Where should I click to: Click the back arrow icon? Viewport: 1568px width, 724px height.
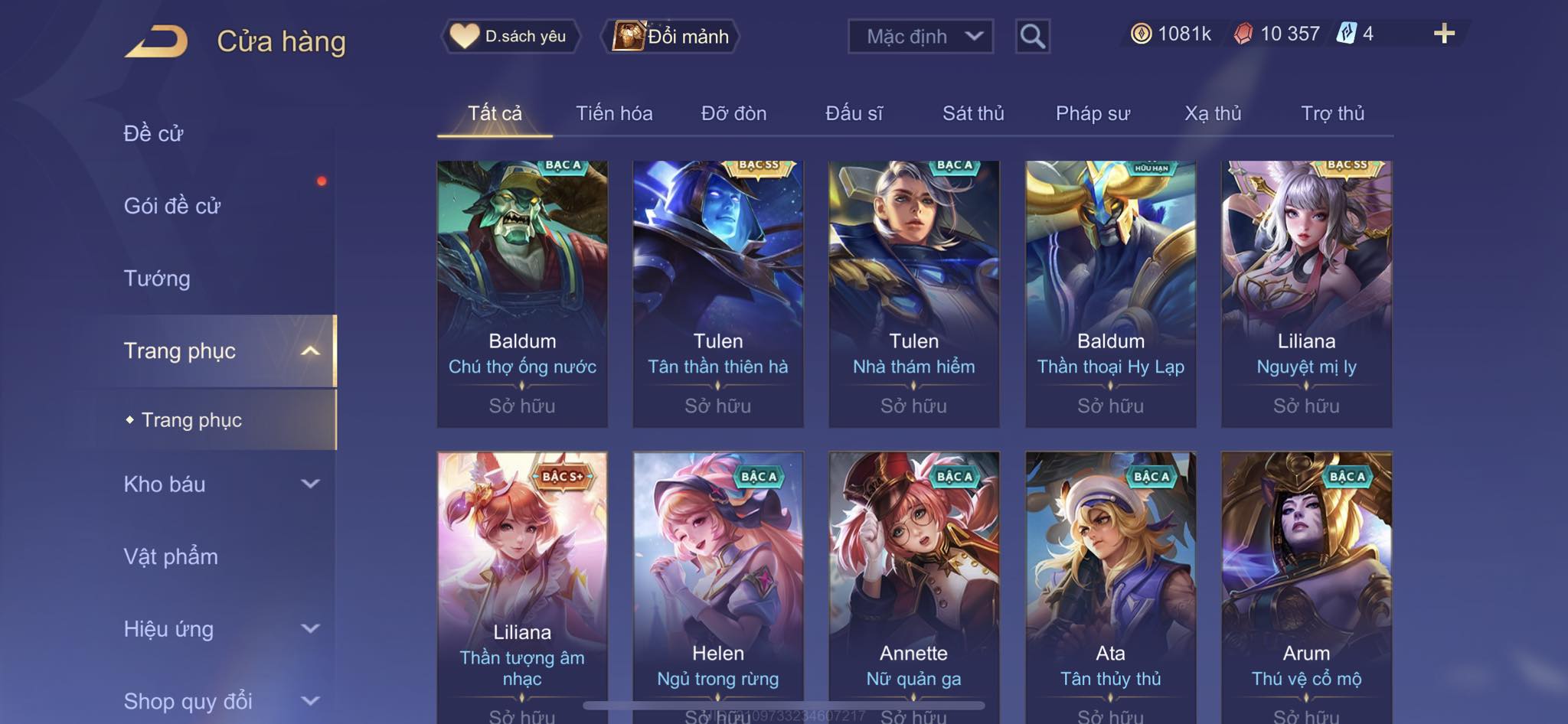(156, 41)
